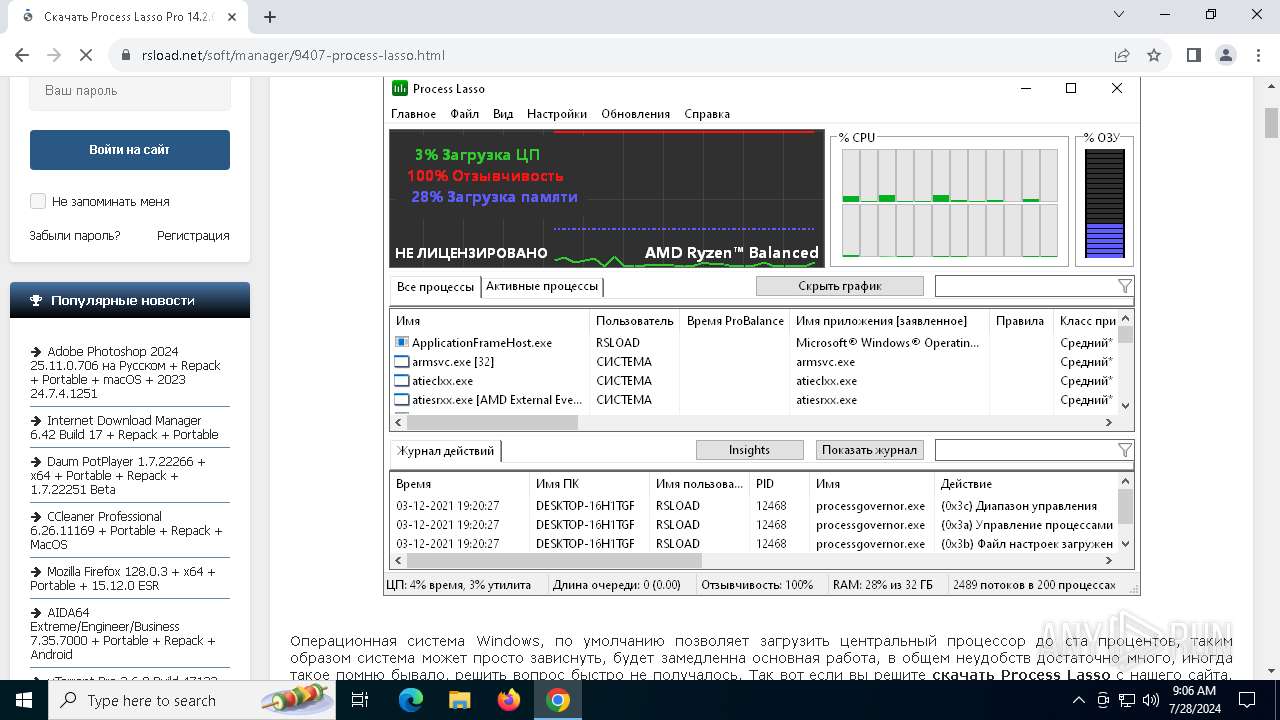Click the trophy icon in Популярные новости header
Image resolution: width=1280 pixels, height=720 pixels.
37,300
